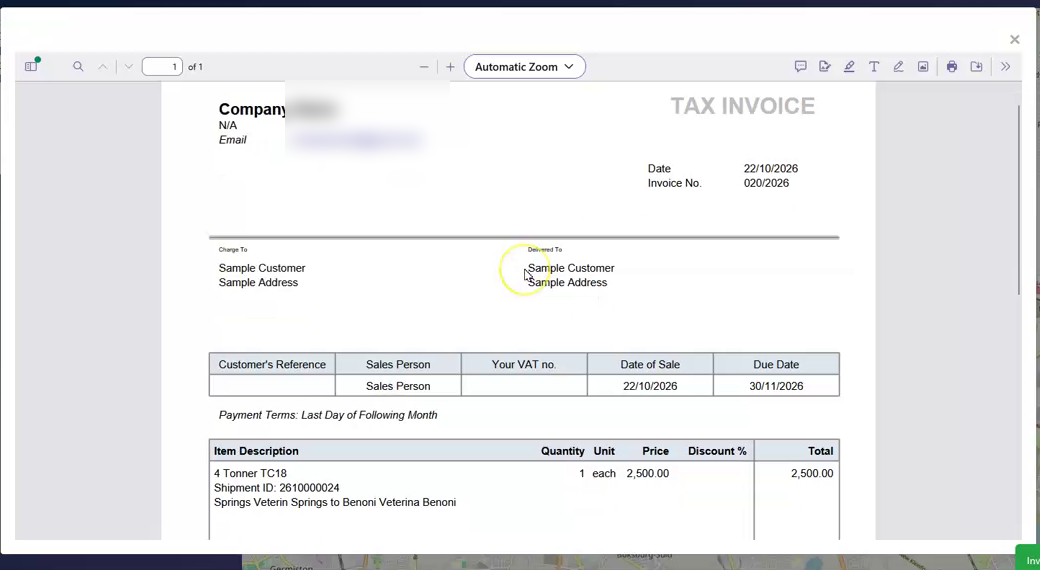Click Springs to Benoni route description

pos(335,502)
